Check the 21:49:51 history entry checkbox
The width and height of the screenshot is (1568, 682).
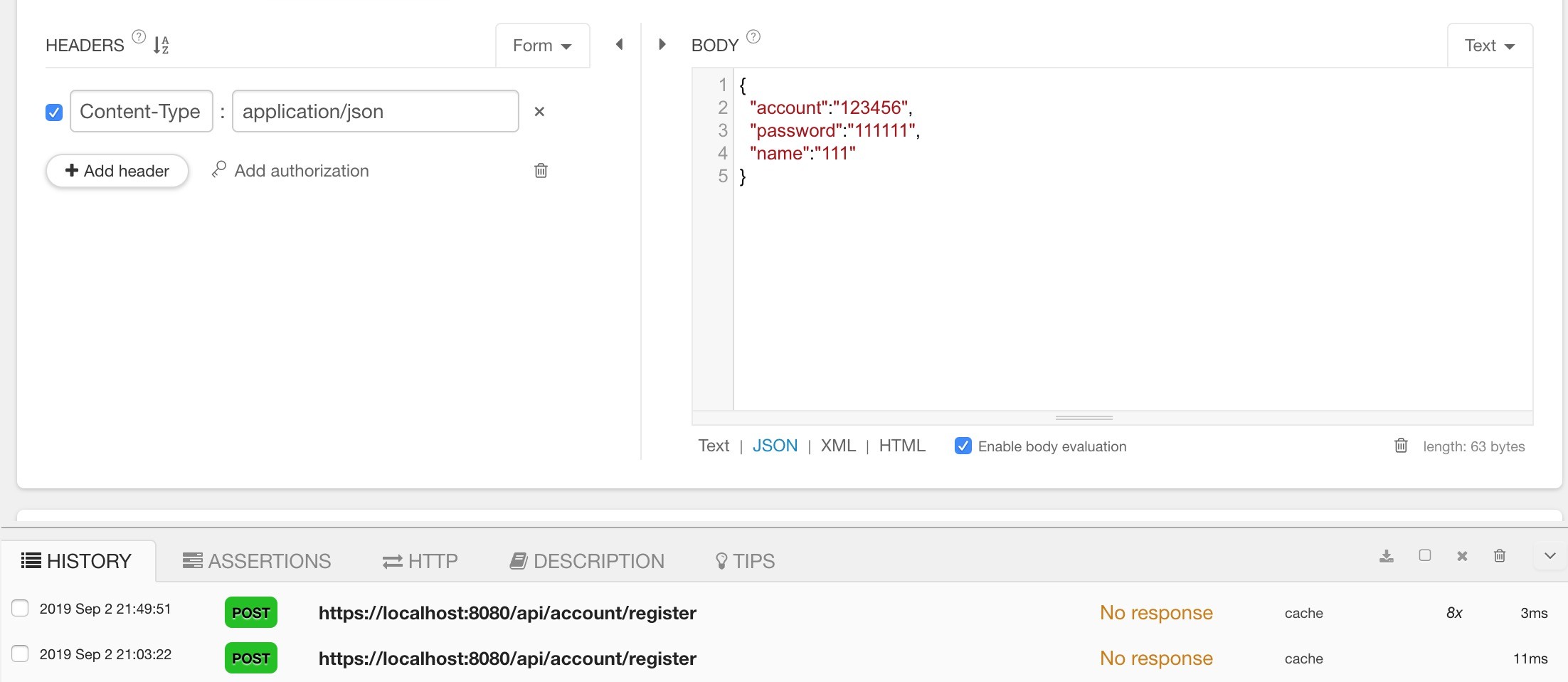(x=20, y=608)
